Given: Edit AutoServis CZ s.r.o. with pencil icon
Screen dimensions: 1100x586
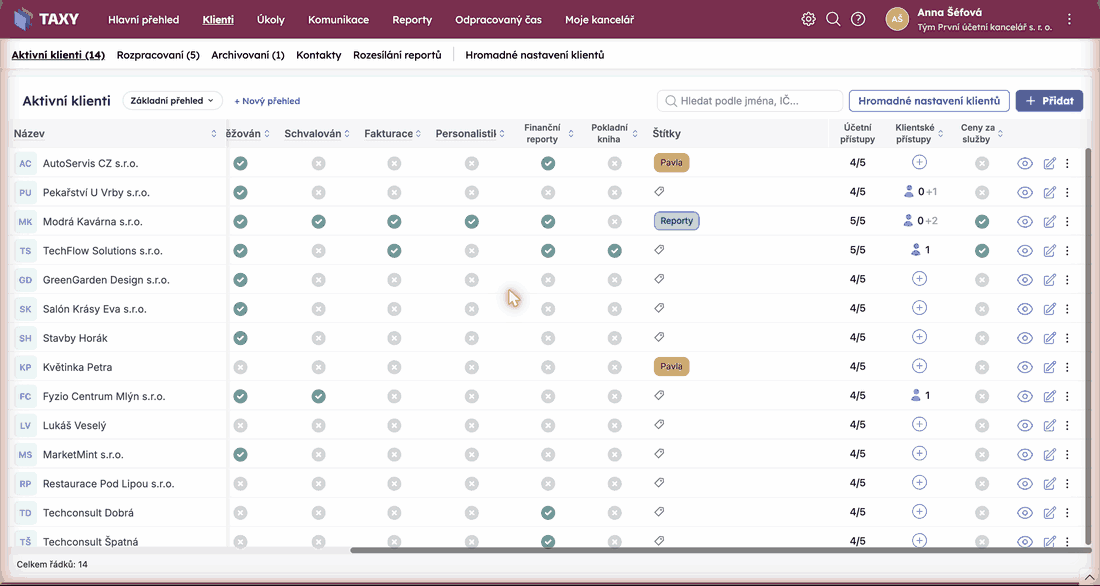Looking at the screenshot, I should 1049,164.
